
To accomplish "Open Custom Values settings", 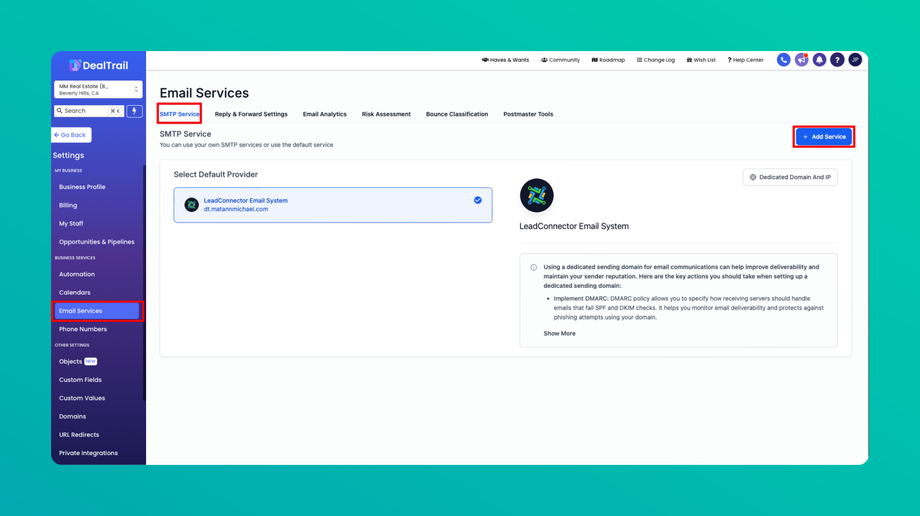I will 82,398.
